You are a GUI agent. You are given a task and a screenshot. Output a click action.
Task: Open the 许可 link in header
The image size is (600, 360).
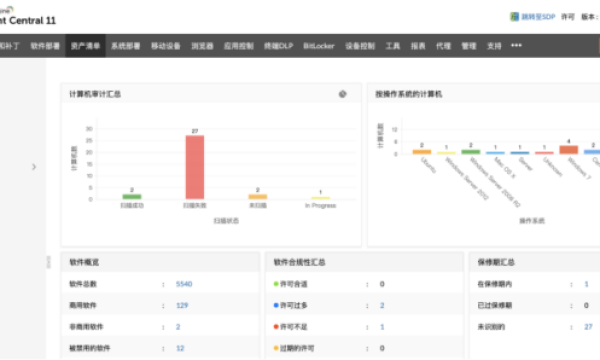[568, 17]
